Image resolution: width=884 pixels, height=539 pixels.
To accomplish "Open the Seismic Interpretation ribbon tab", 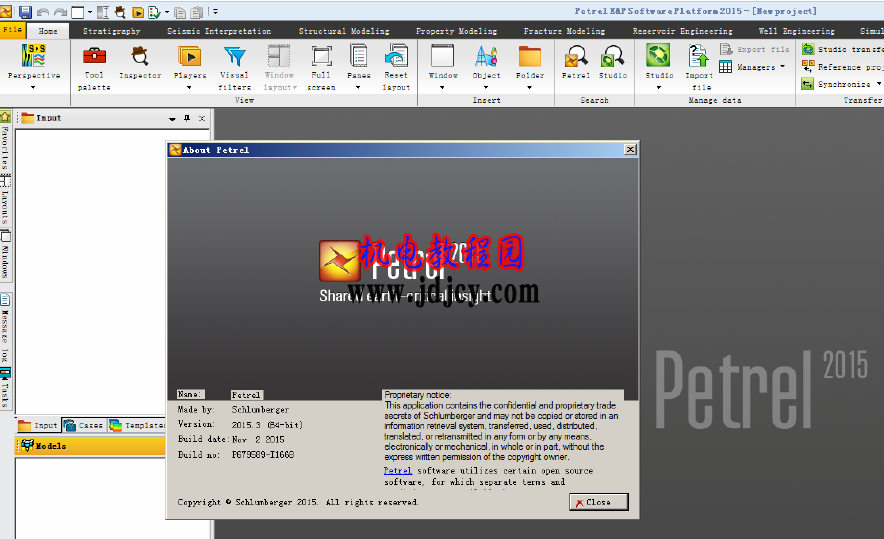I will tap(219, 31).
